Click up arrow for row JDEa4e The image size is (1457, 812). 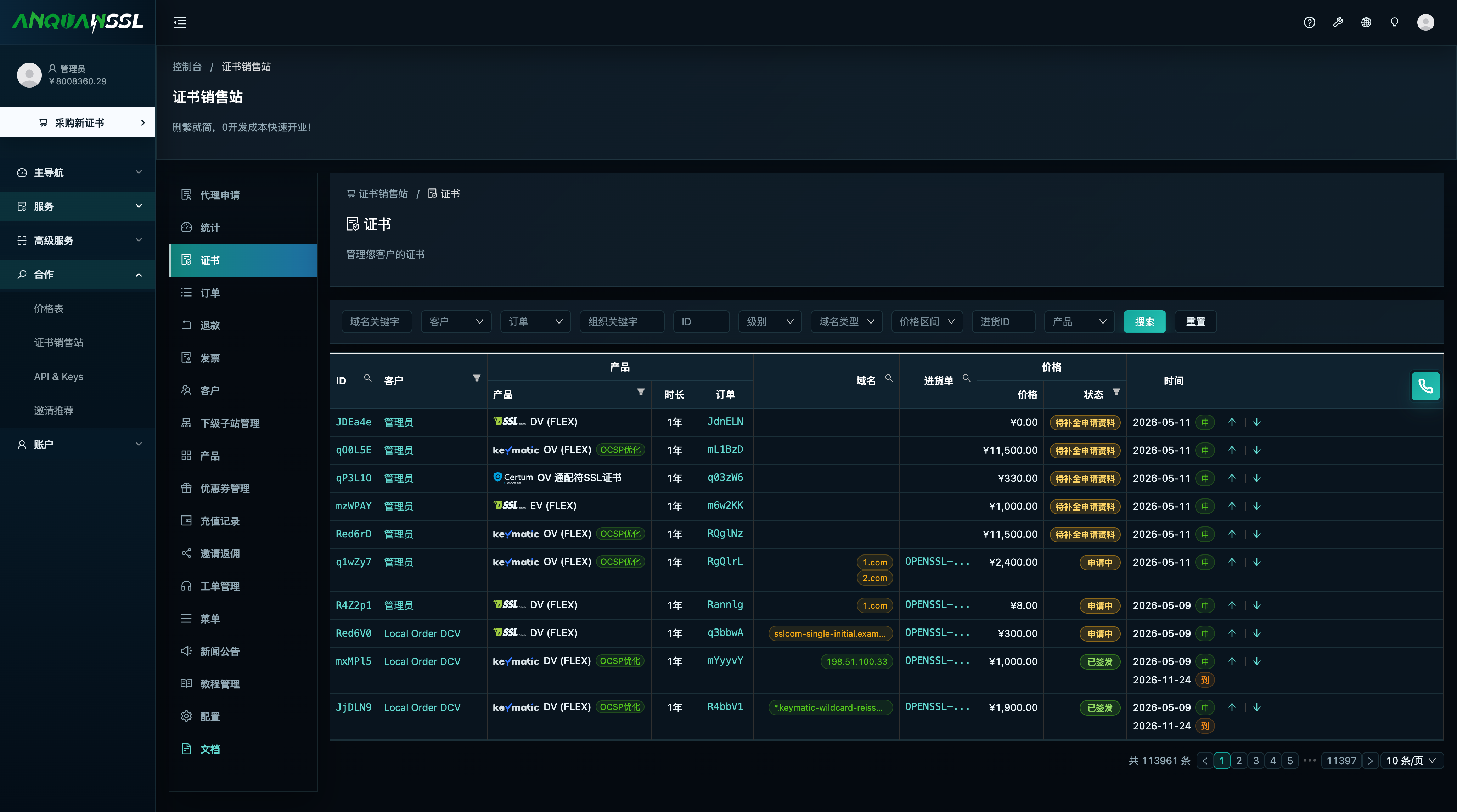click(1232, 422)
